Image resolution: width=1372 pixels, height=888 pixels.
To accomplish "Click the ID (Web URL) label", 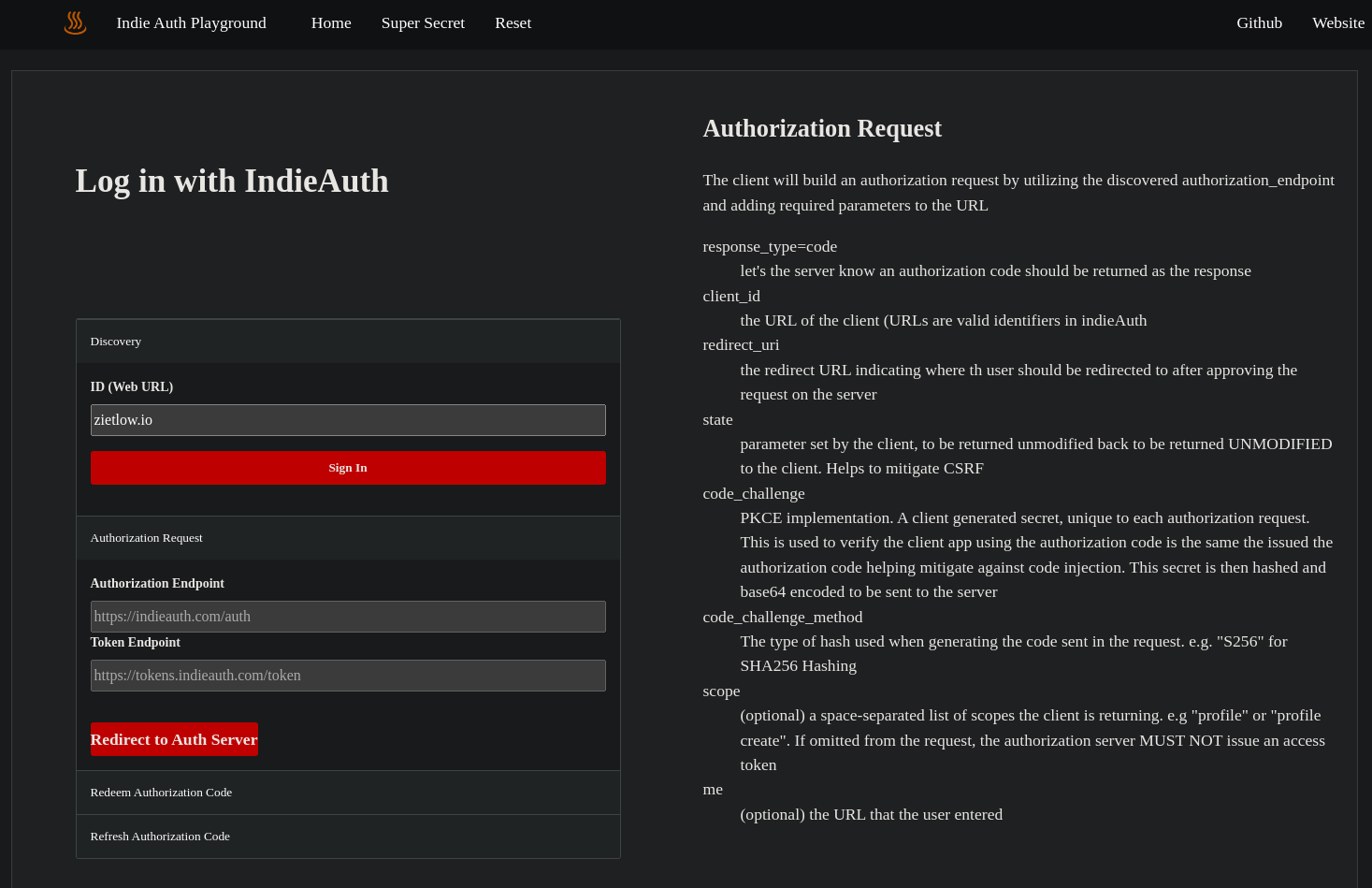I will tap(132, 386).
